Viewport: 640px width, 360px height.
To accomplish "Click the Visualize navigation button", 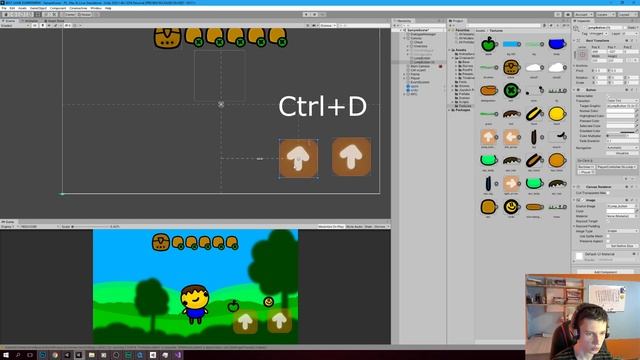I will pos(622,153).
